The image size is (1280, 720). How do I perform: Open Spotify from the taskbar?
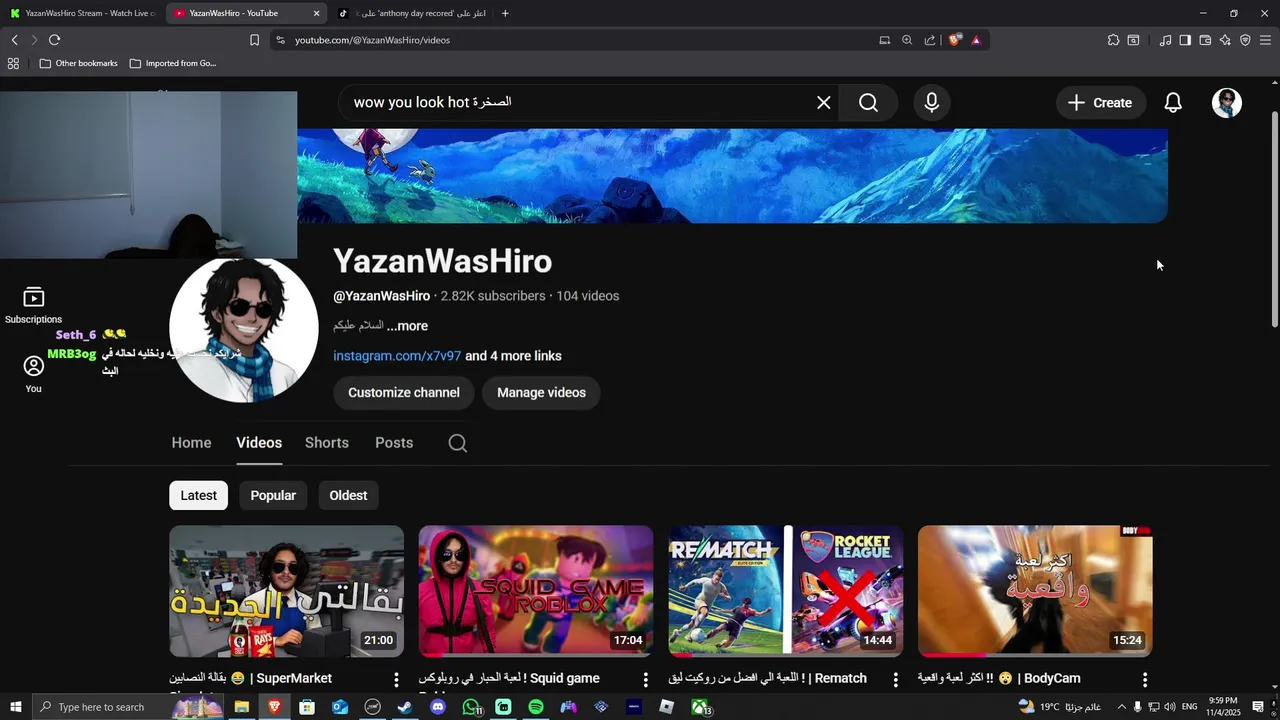tap(536, 707)
